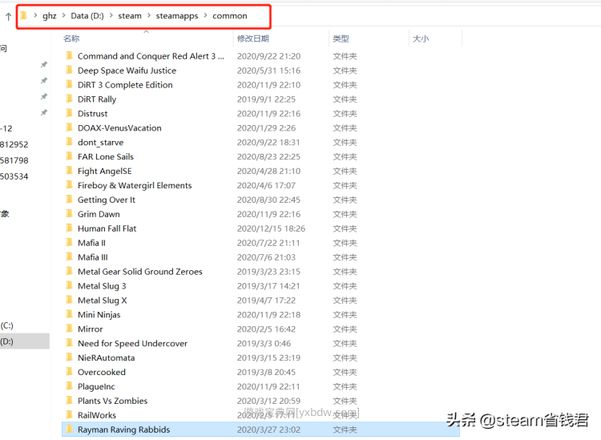Image resolution: width=601 pixels, height=440 pixels.
Task: Select Metal Slug X folder
Action: pos(102,300)
